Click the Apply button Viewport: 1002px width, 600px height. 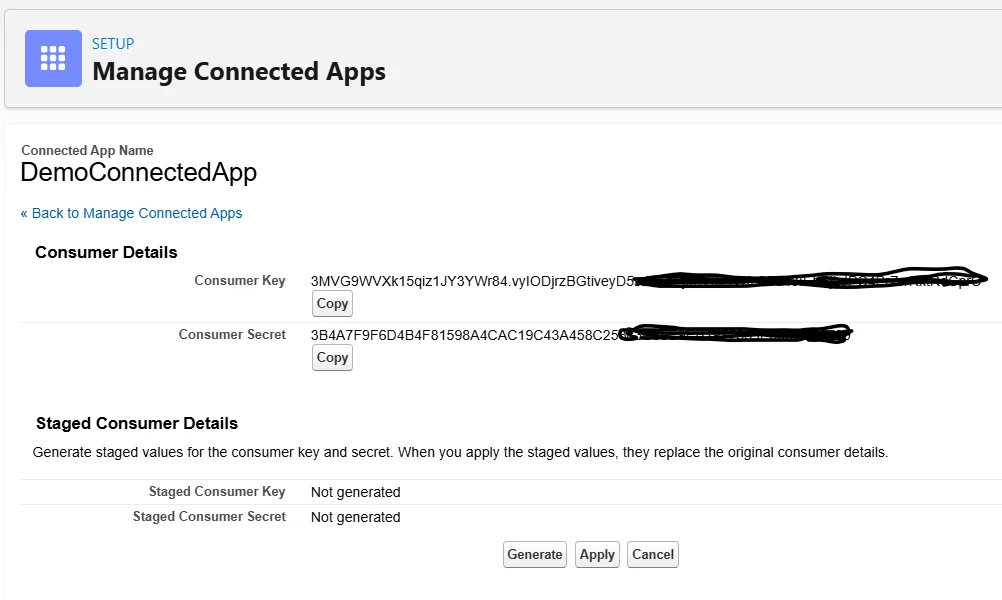[597, 555]
